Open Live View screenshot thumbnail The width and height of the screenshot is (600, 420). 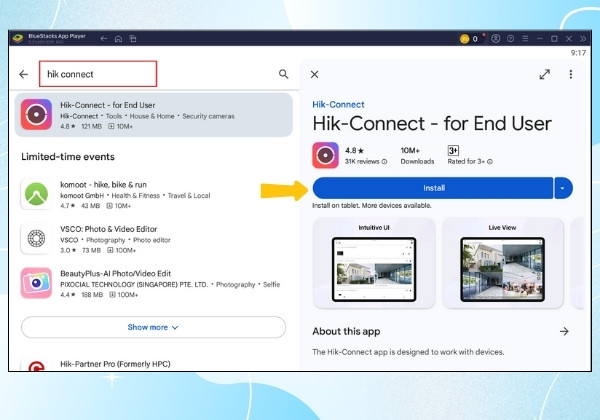tap(502, 264)
